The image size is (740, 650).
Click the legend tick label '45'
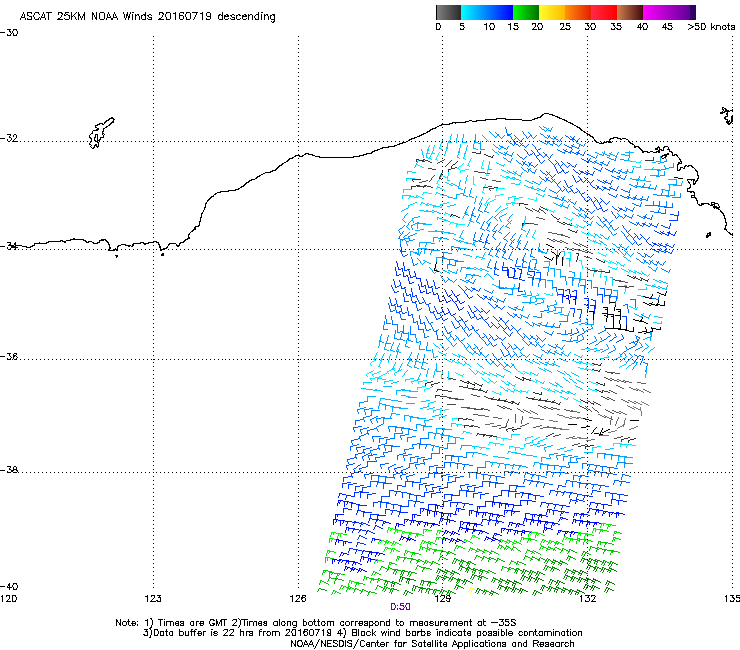click(x=667, y=27)
